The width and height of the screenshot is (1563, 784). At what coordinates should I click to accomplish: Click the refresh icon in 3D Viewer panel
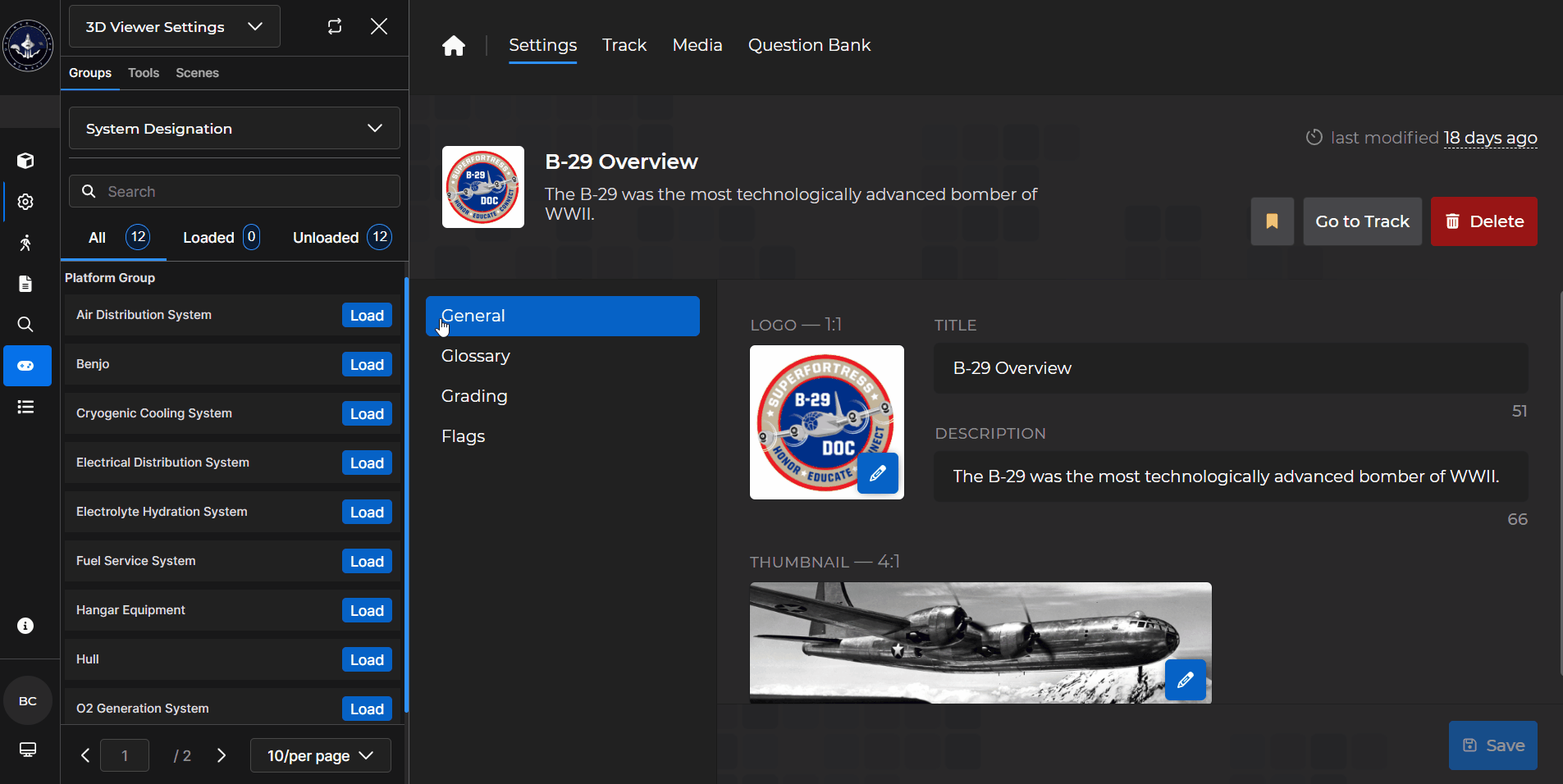tap(335, 26)
